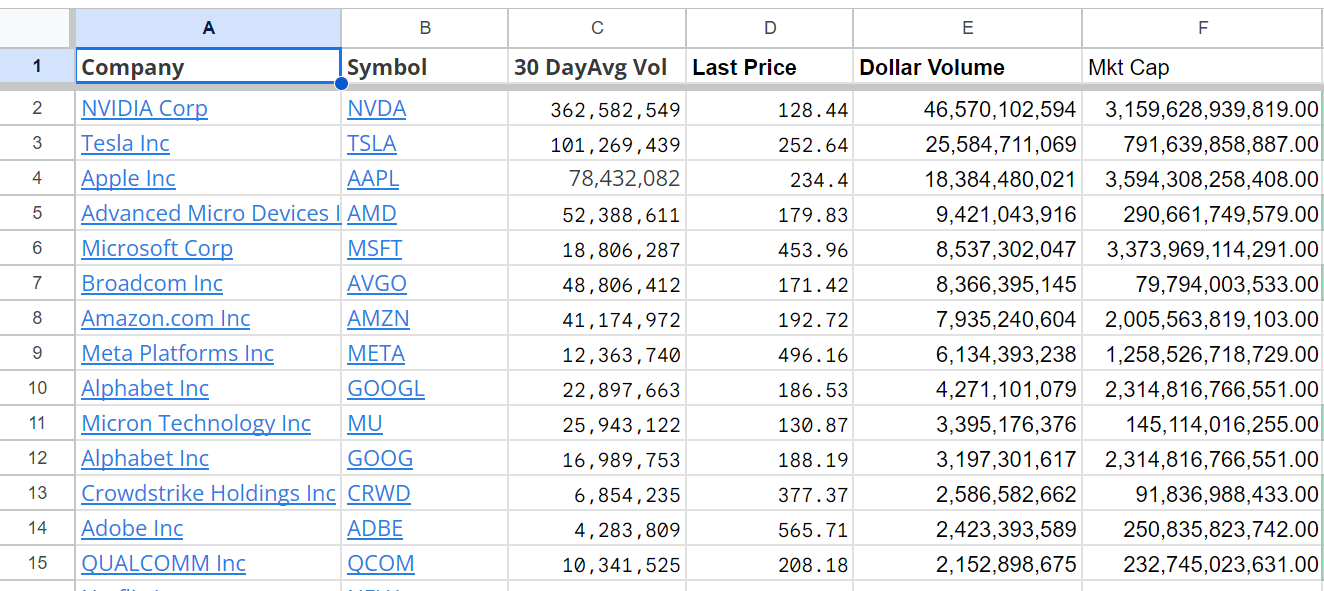Image resolution: width=1324 pixels, height=591 pixels.
Task: Select the row 8 header
Action: [37, 319]
